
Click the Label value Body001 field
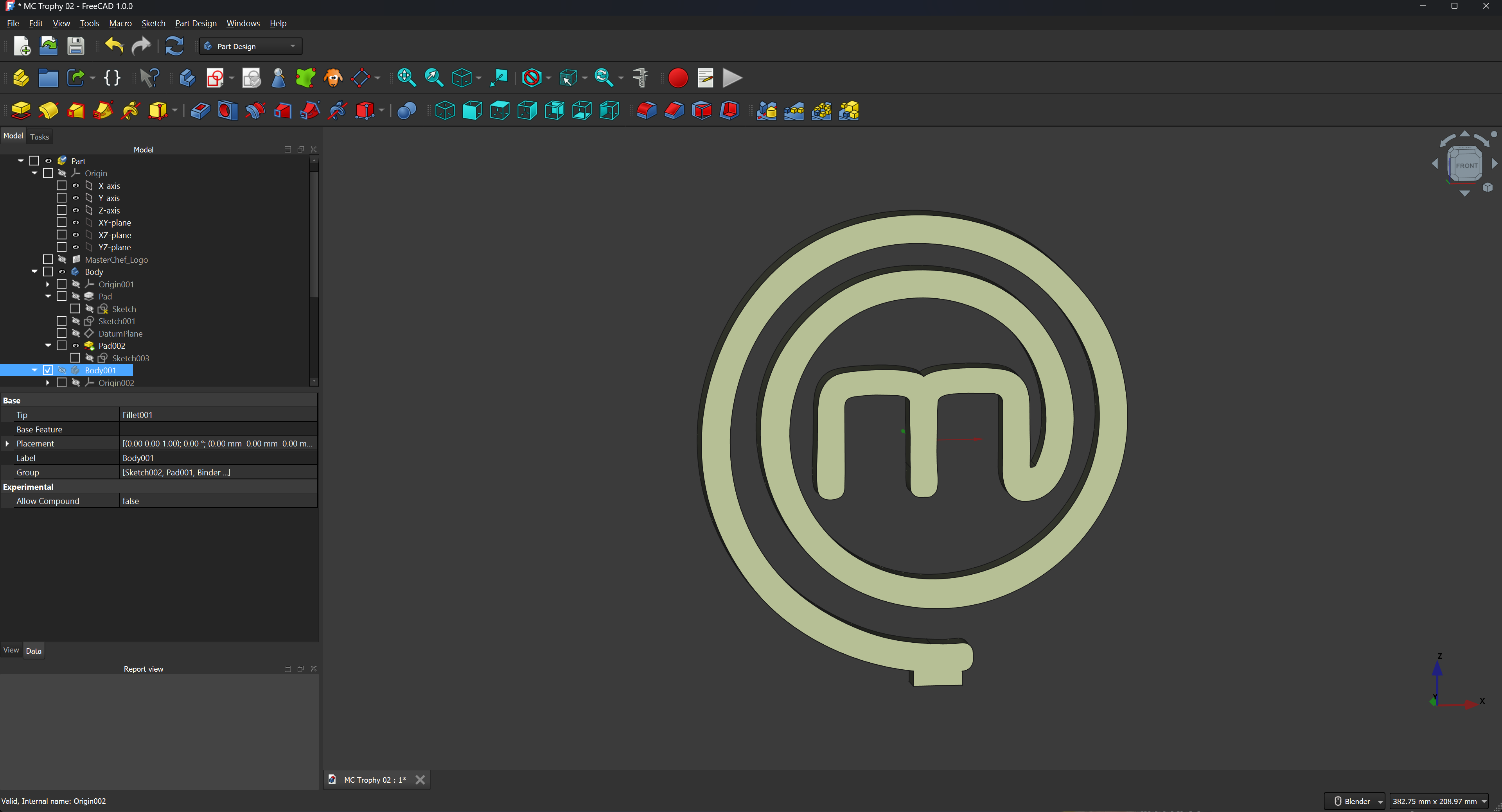(218, 458)
